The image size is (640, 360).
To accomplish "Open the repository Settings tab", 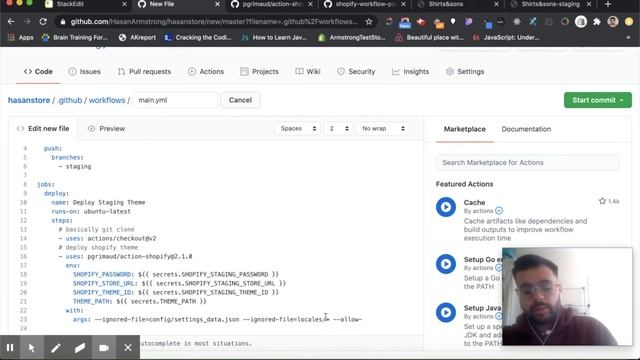I will pos(465,71).
